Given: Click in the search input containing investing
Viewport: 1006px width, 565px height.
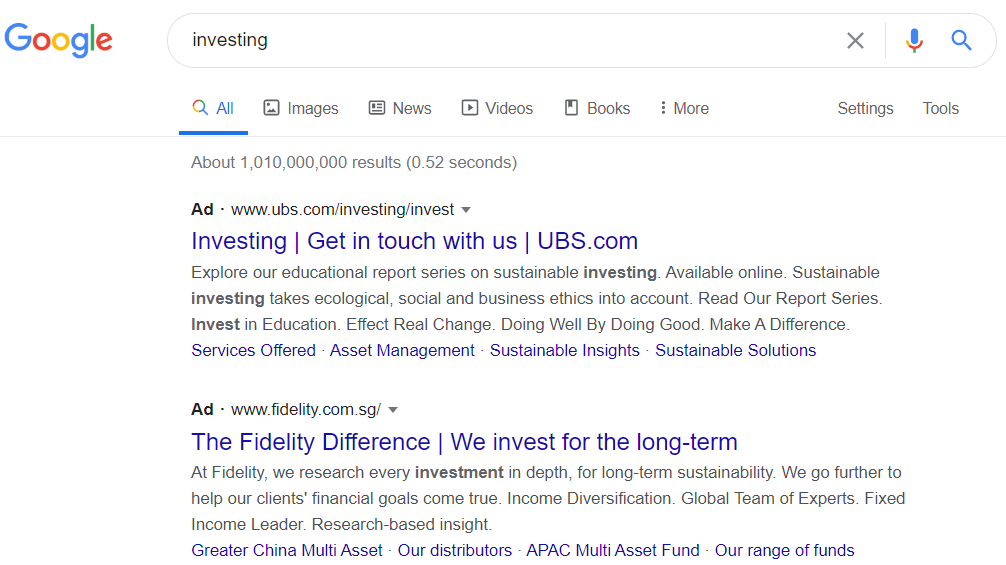Looking at the screenshot, I should [500, 40].
